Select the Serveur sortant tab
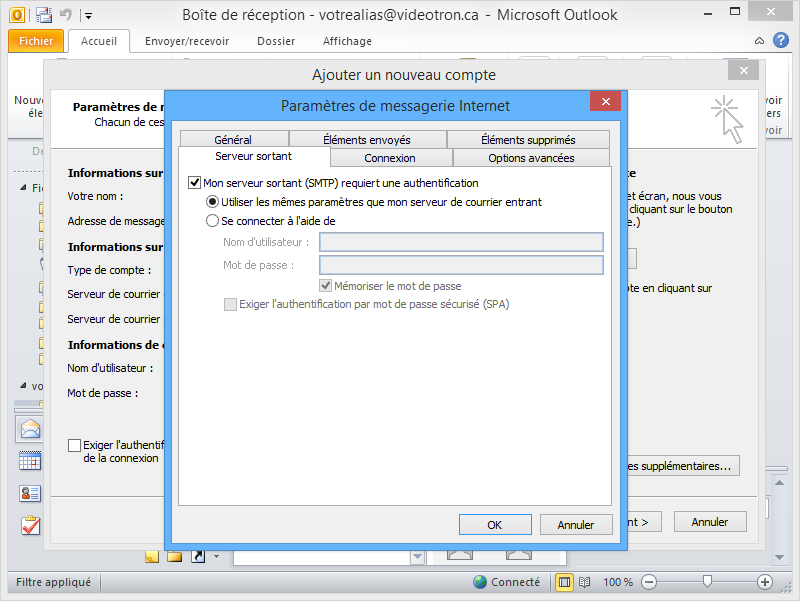This screenshot has height=601, width=800. coord(254,156)
